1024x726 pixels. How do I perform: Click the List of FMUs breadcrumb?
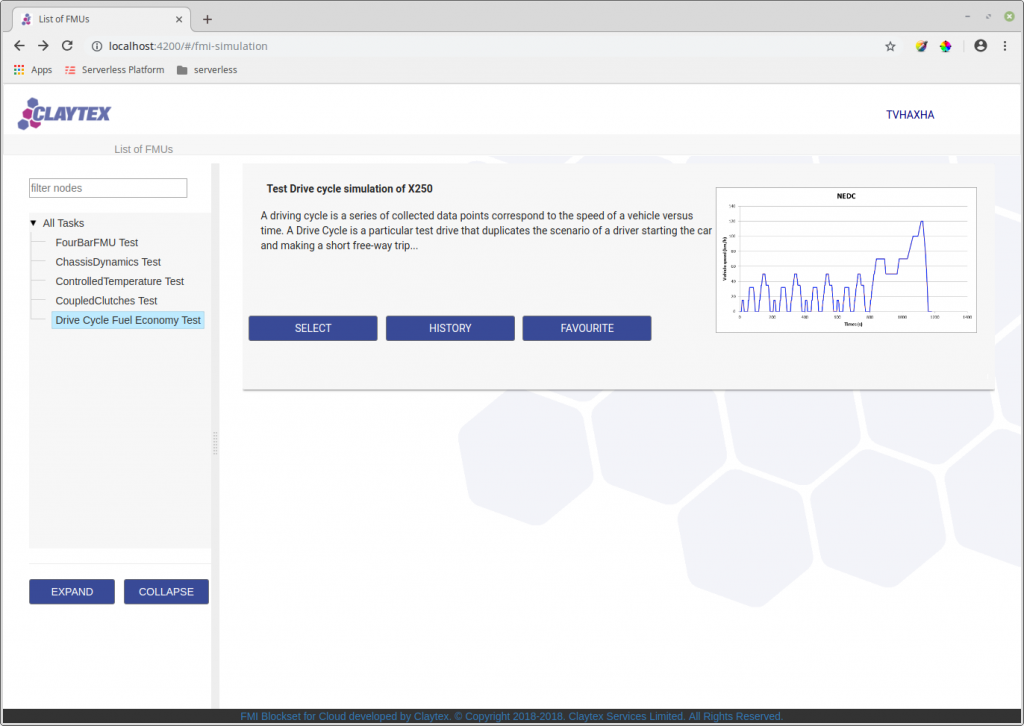tap(144, 150)
